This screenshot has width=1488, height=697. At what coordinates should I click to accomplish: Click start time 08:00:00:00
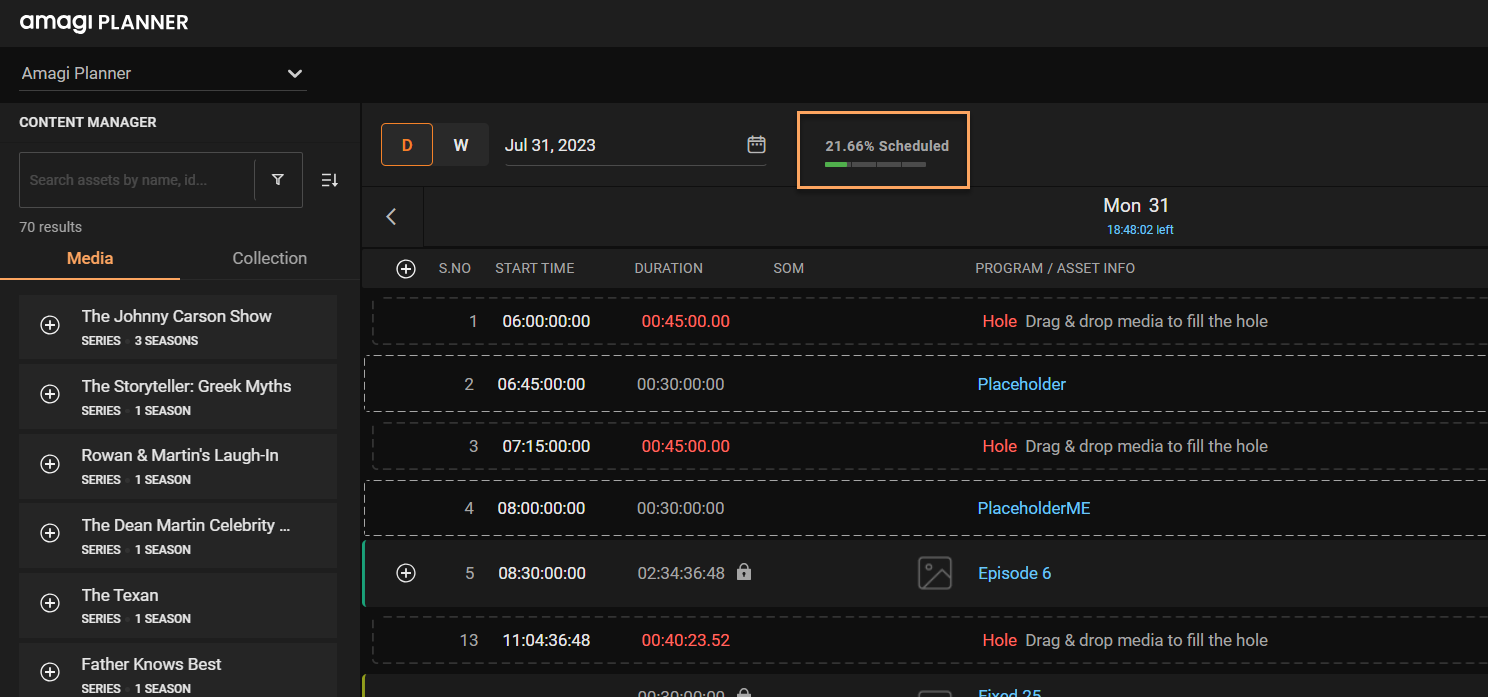pyautogui.click(x=542, y=508)
